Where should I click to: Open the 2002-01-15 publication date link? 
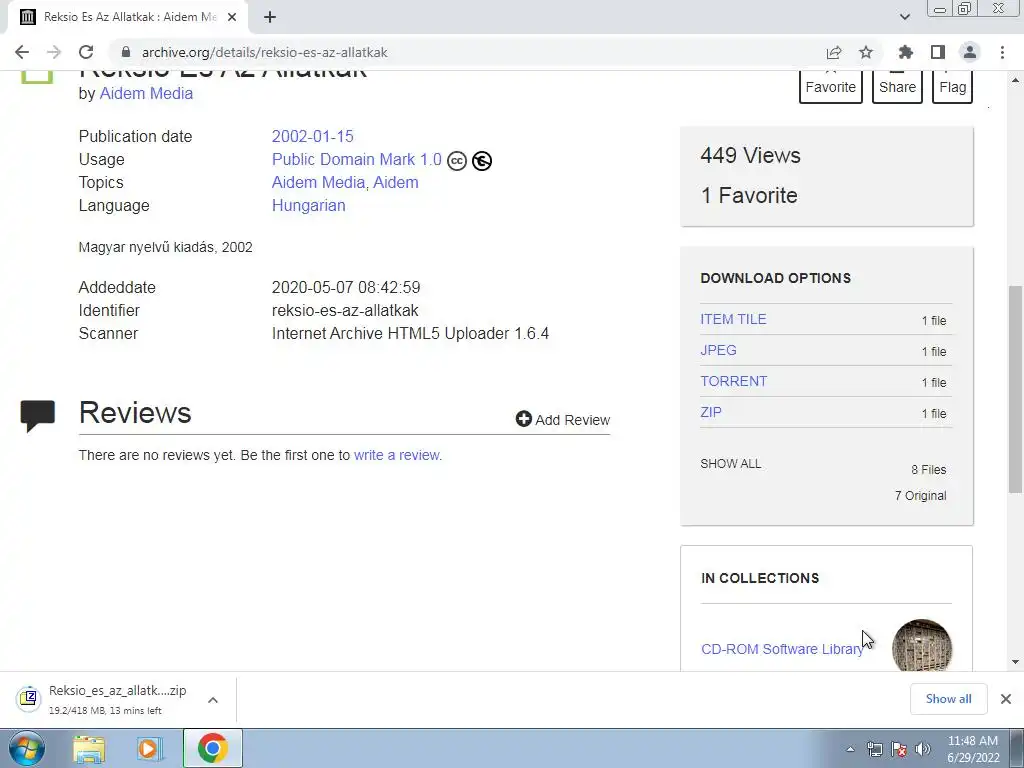coord(313,136)
